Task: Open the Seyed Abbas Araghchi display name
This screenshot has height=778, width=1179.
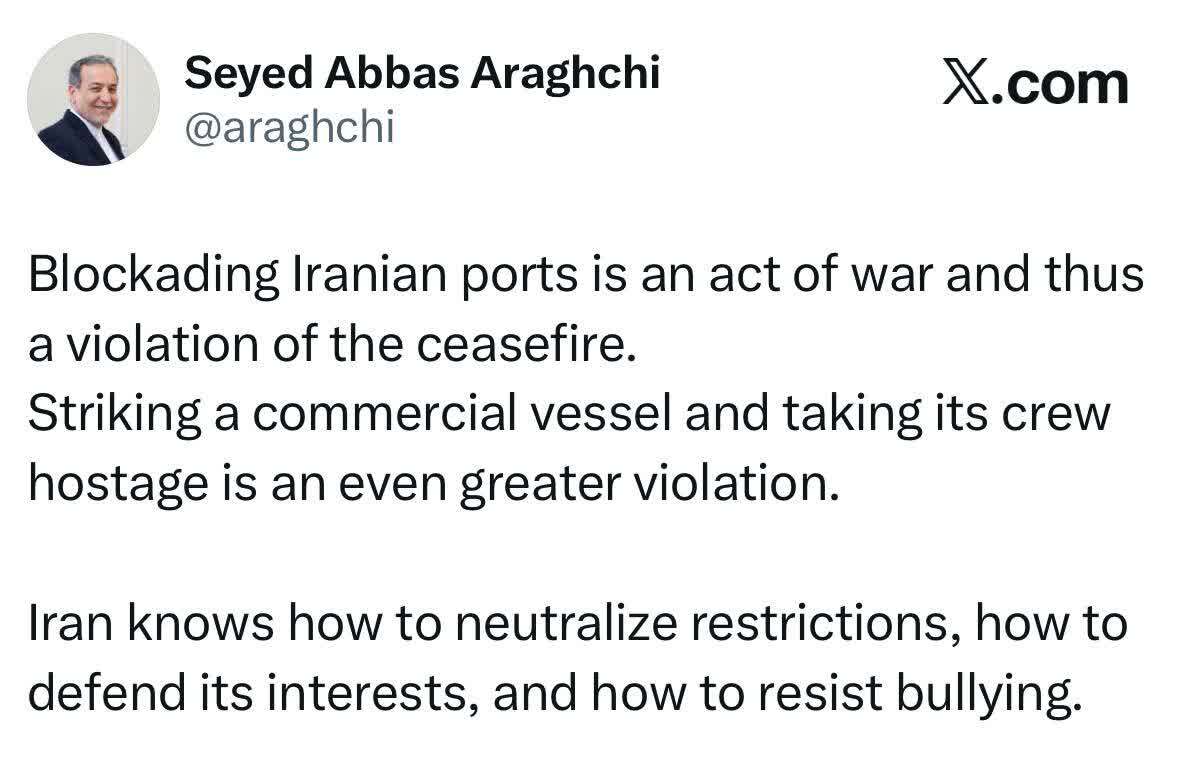Action: pyautogui.click(x=423, y=72)
